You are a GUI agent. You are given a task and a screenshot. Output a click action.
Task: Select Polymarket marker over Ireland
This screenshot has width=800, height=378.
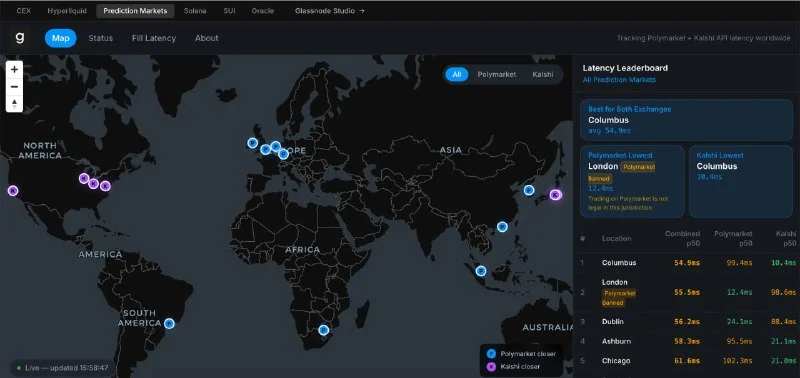click(252, 143)
